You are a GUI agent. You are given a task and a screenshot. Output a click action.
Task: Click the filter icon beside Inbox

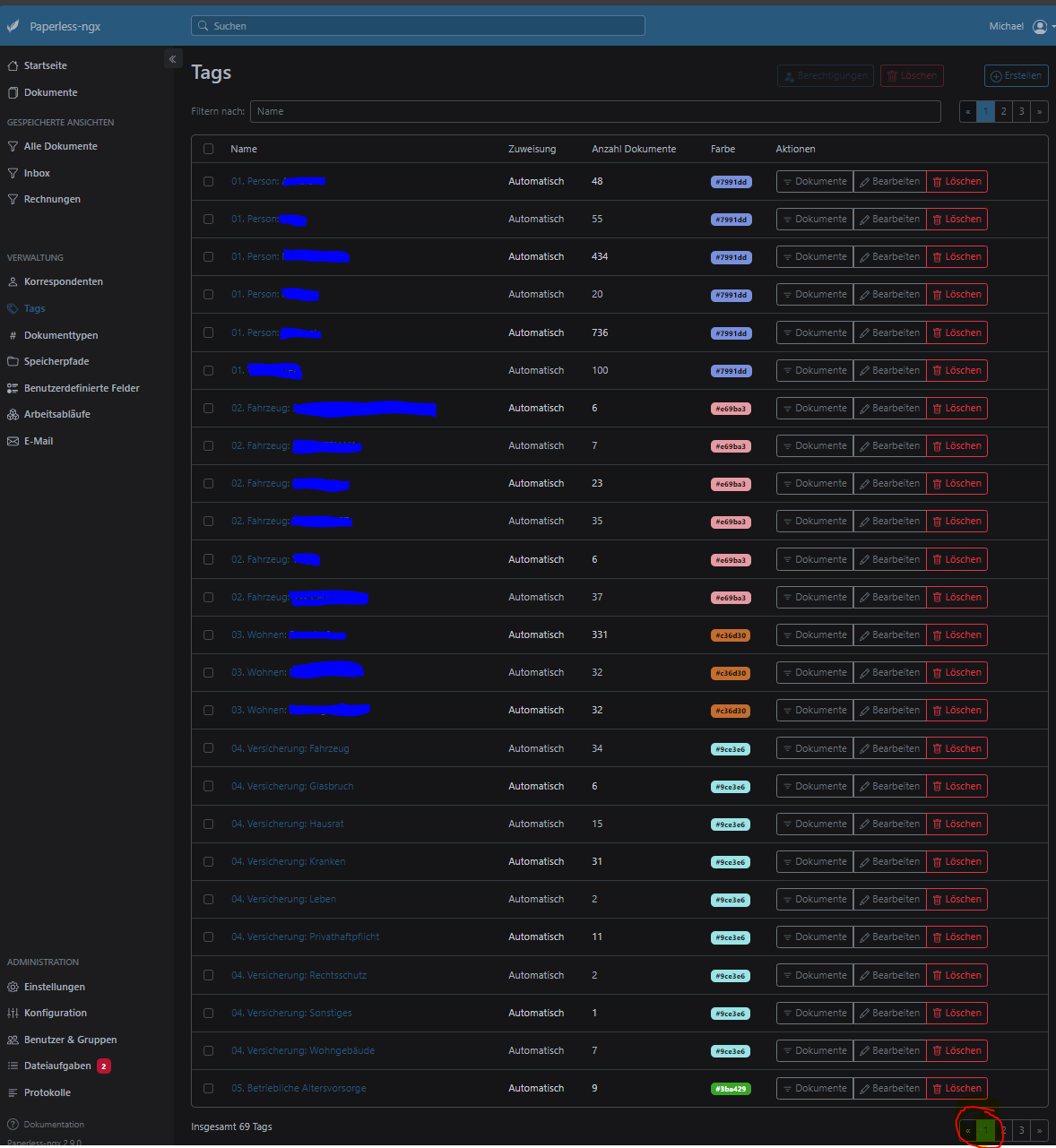pyautogui.click(x=13, y=173)
